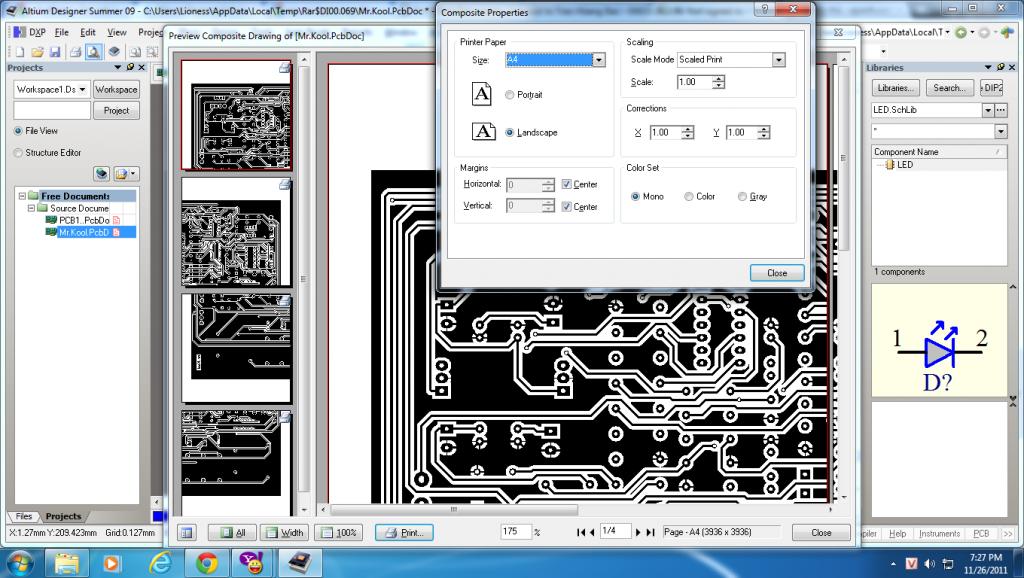Close the Composite Properties dialog
This screenshot has width=1024, height=578.
777,273
